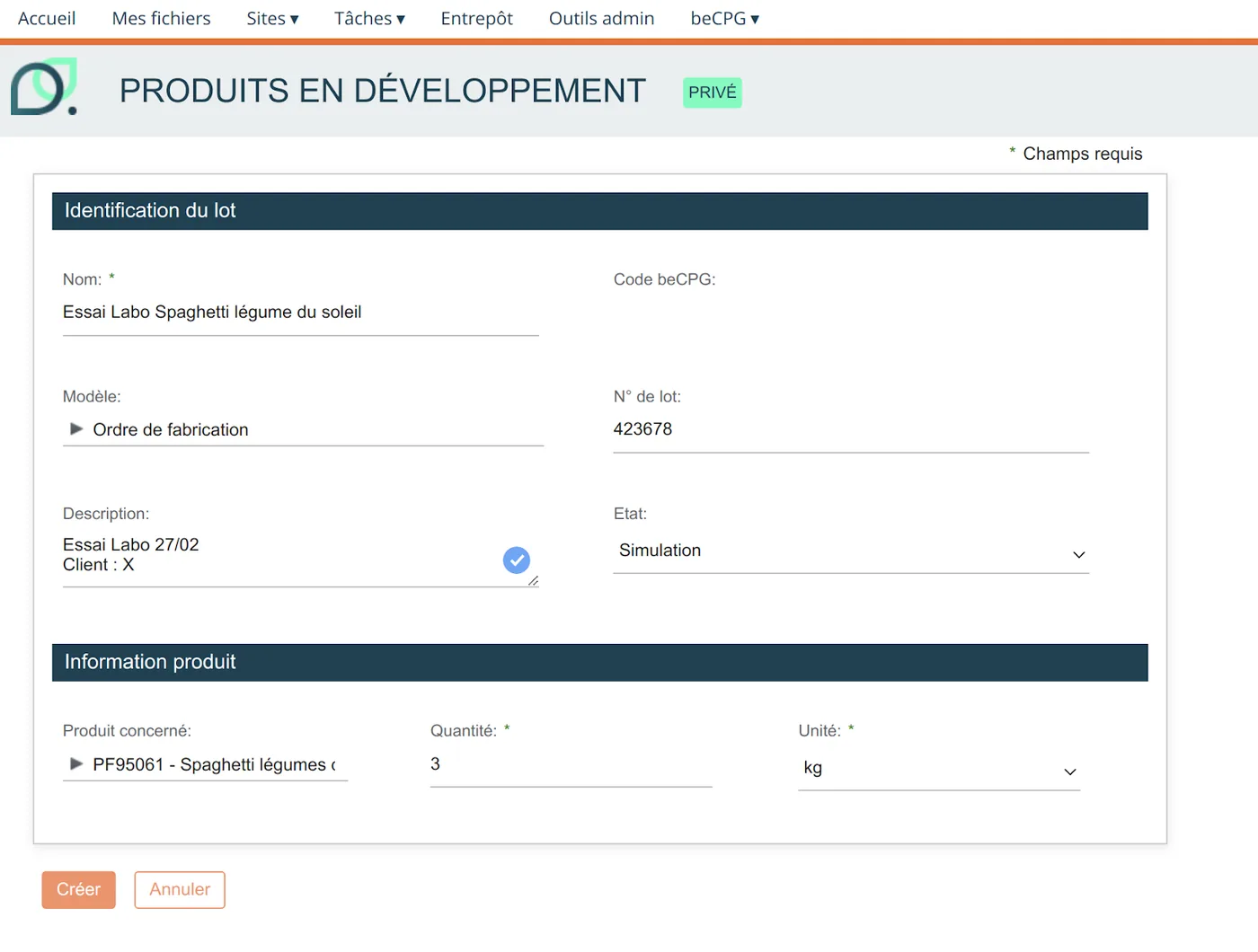The width and height of the screenshot is (1258, 952).
Task: Click the PRIVÉ badge
Action: pyautogui.click(x=713, y=93)
